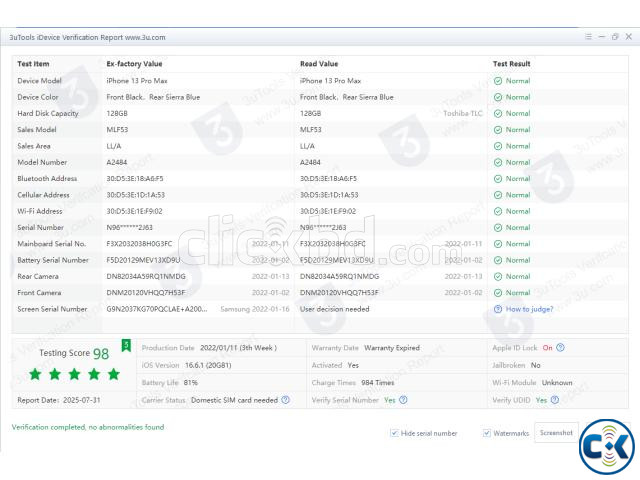This screenshot has height=480, width=640.
Task: Click the five star rating
Action: point(74,374)
